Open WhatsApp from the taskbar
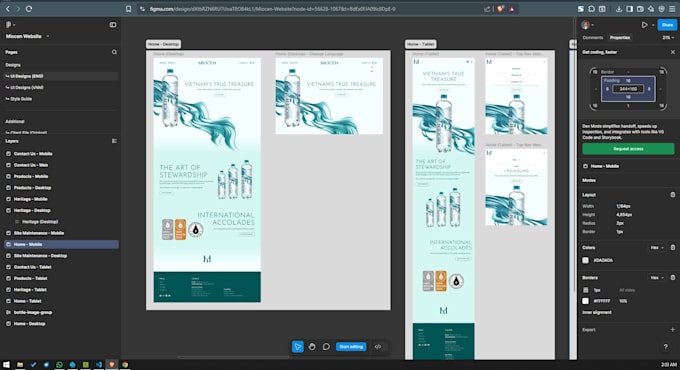The width and height of the screenshot is (680, 370). pyautogui.click(x=59, y=365)
